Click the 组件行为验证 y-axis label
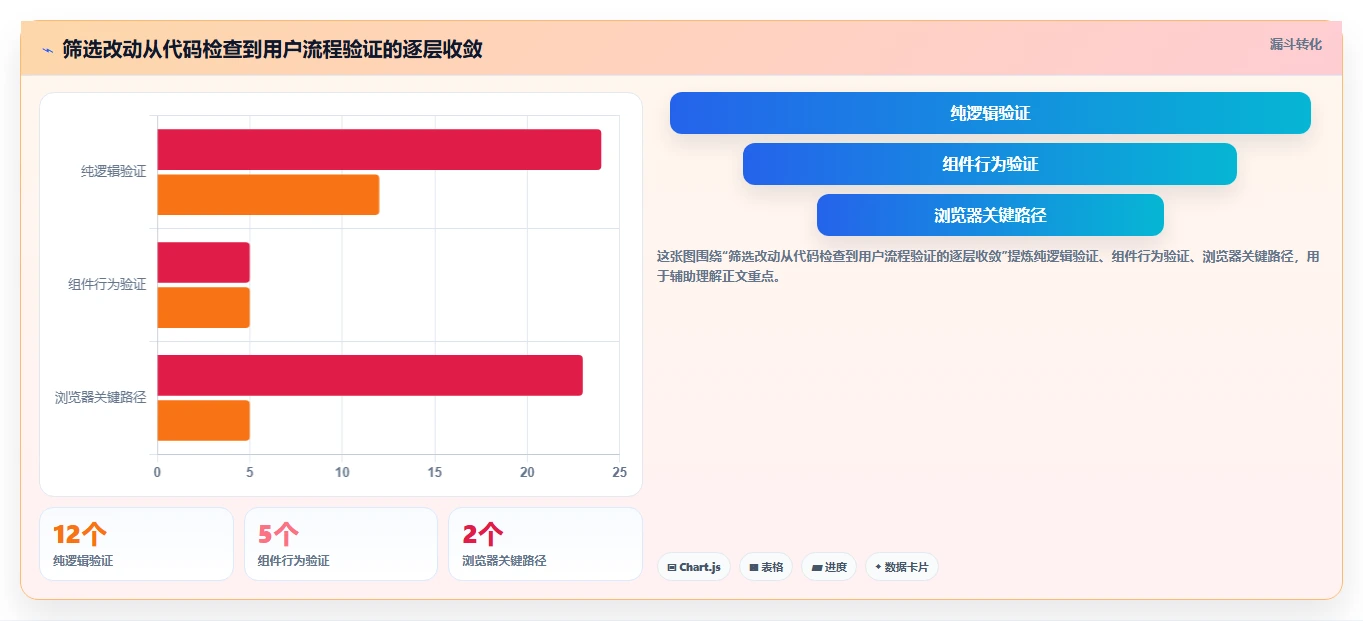This screenshot has height=621, width=1363. click(107, 285)
